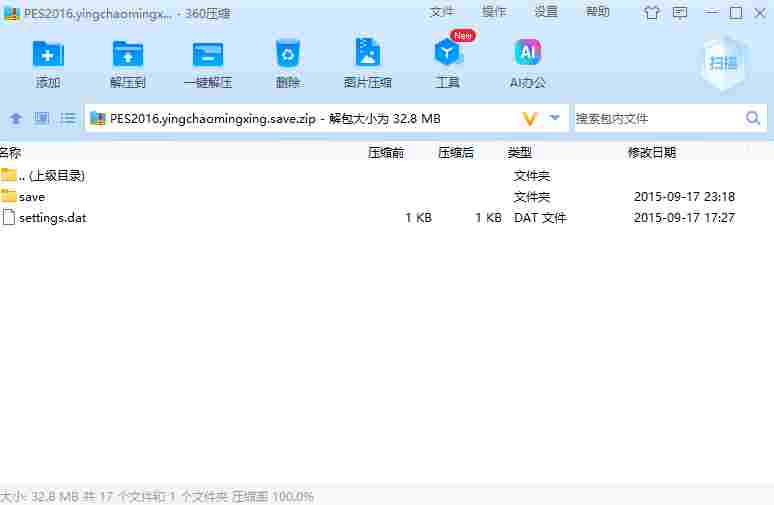Screen dimensions: 774x505
Task: Sort by the 类型 column header
Action: pos(519,153)
